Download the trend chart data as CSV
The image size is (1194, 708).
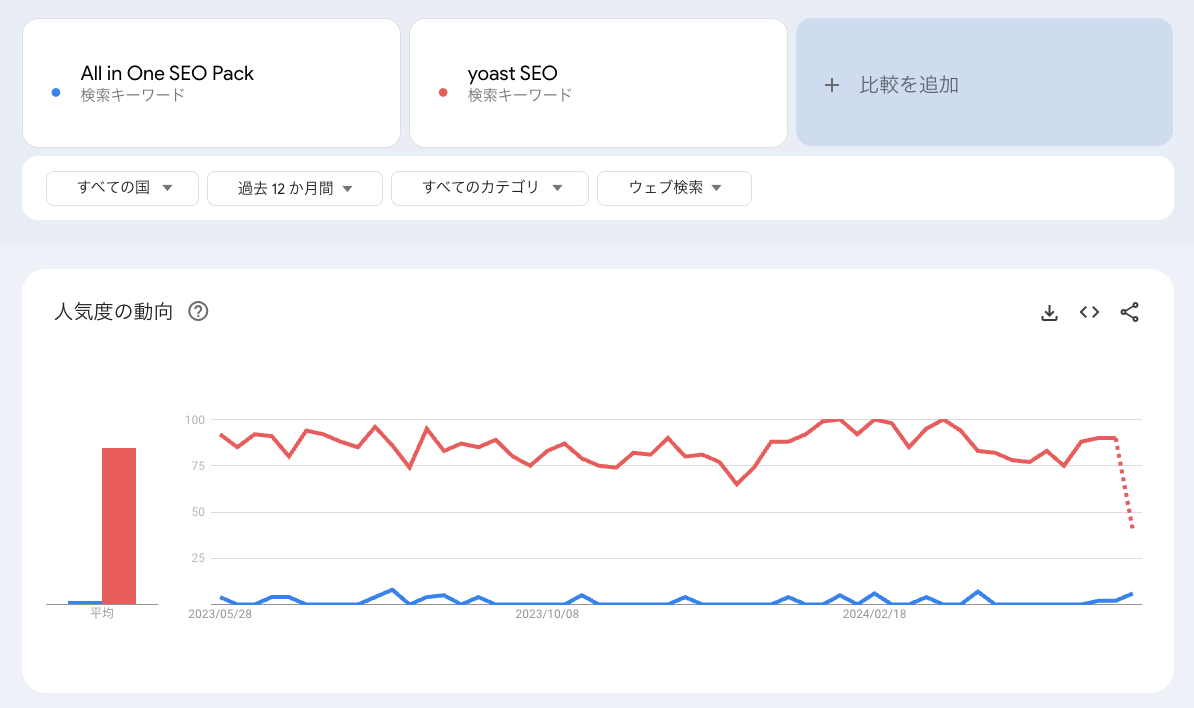1049,312
